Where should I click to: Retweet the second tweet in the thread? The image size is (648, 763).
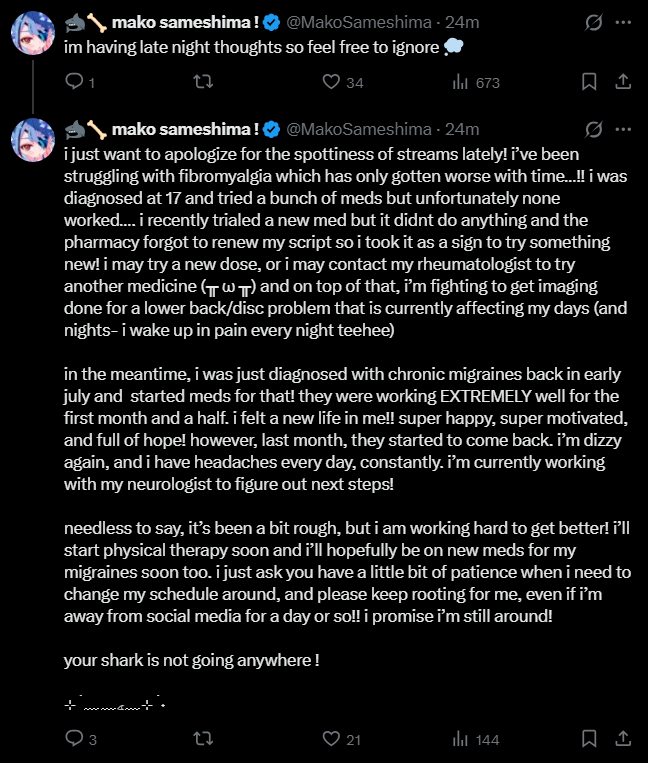[x=203, y=739]
